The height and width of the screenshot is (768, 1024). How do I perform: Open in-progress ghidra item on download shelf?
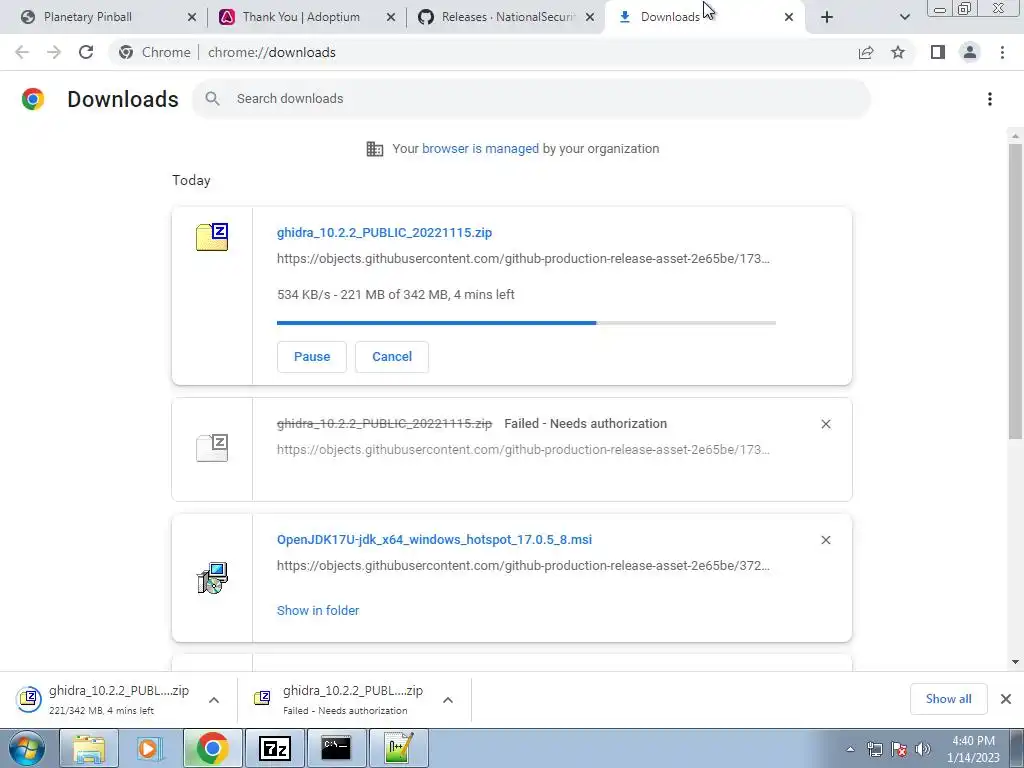click(104, 699)
